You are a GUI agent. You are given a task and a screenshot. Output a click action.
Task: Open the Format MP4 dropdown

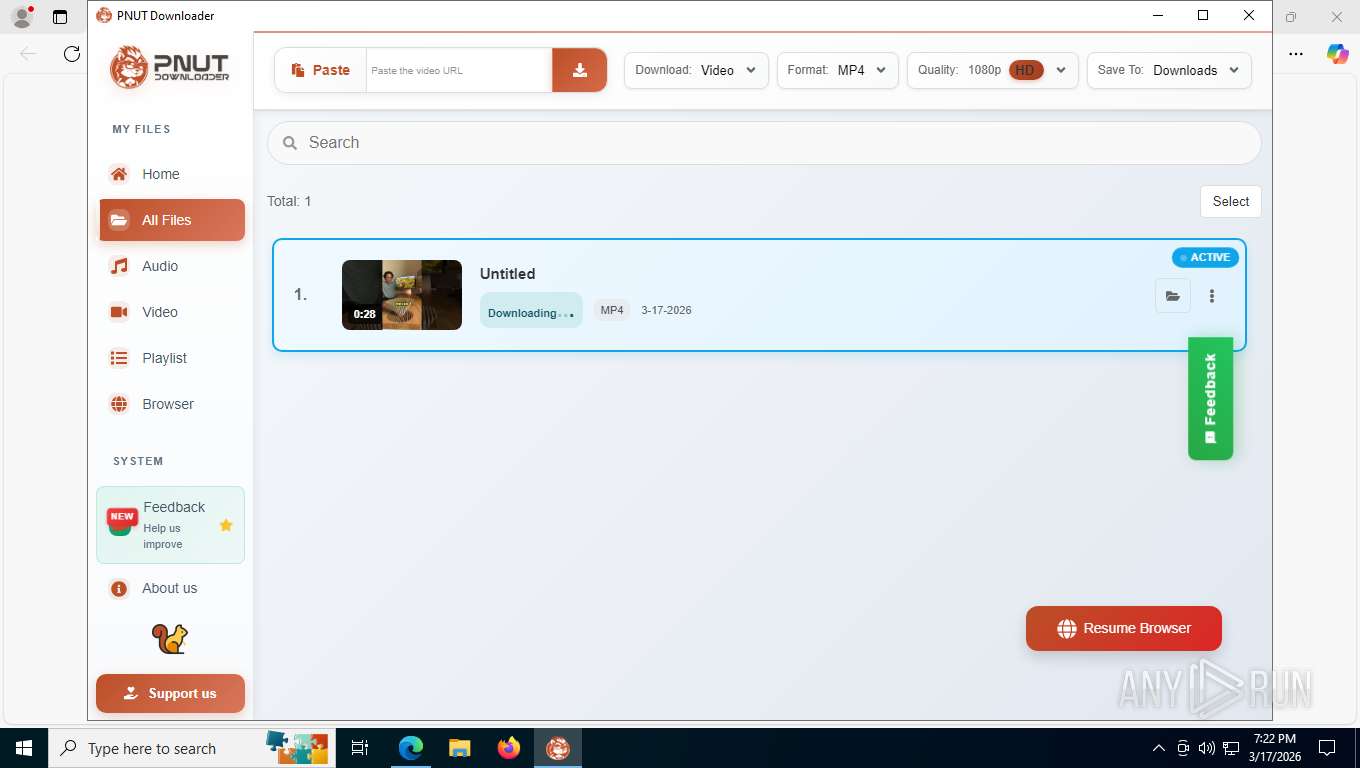point(837,70)
